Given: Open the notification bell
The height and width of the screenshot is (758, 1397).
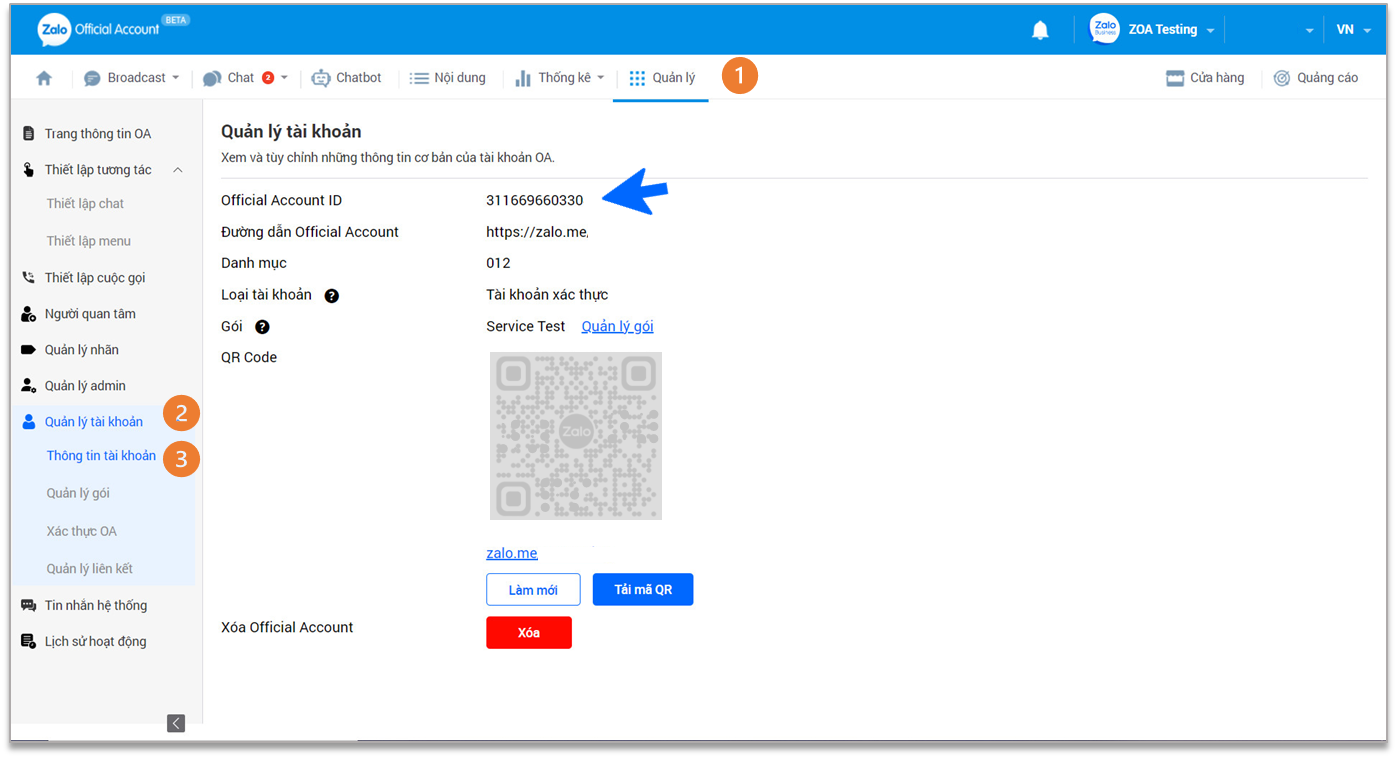Looking at the screenshot, I should [1040, 30].
